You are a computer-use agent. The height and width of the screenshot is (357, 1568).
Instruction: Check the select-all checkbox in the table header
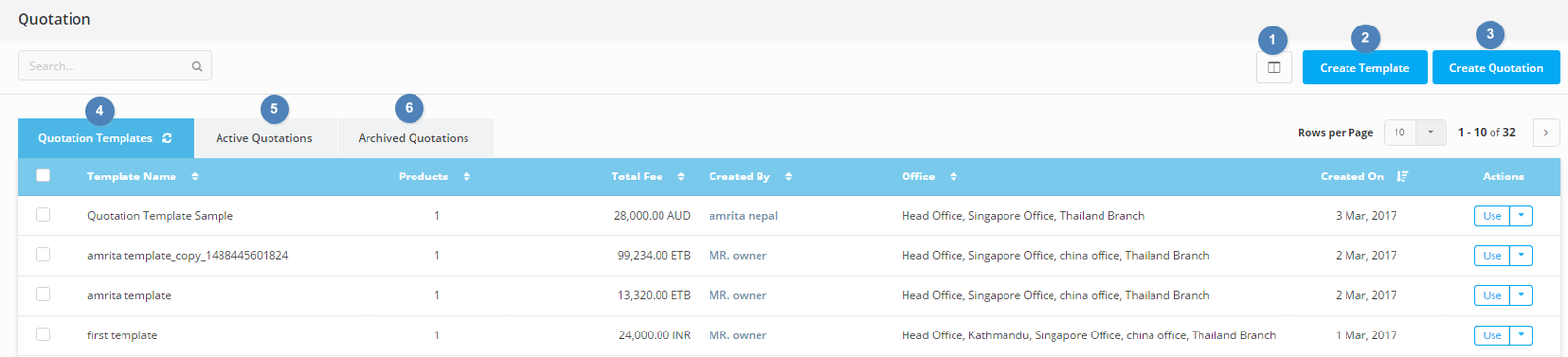pyautogui.click(x=43, y=176)
